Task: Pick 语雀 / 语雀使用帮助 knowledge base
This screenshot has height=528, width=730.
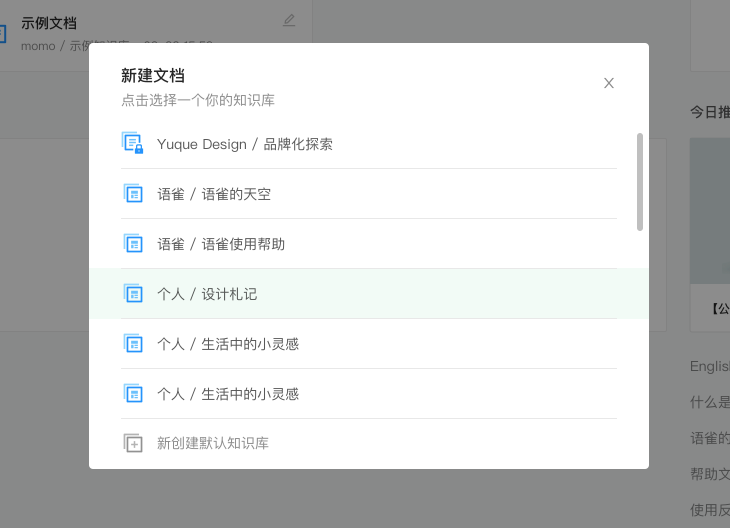Action: [x=369, y=244]
